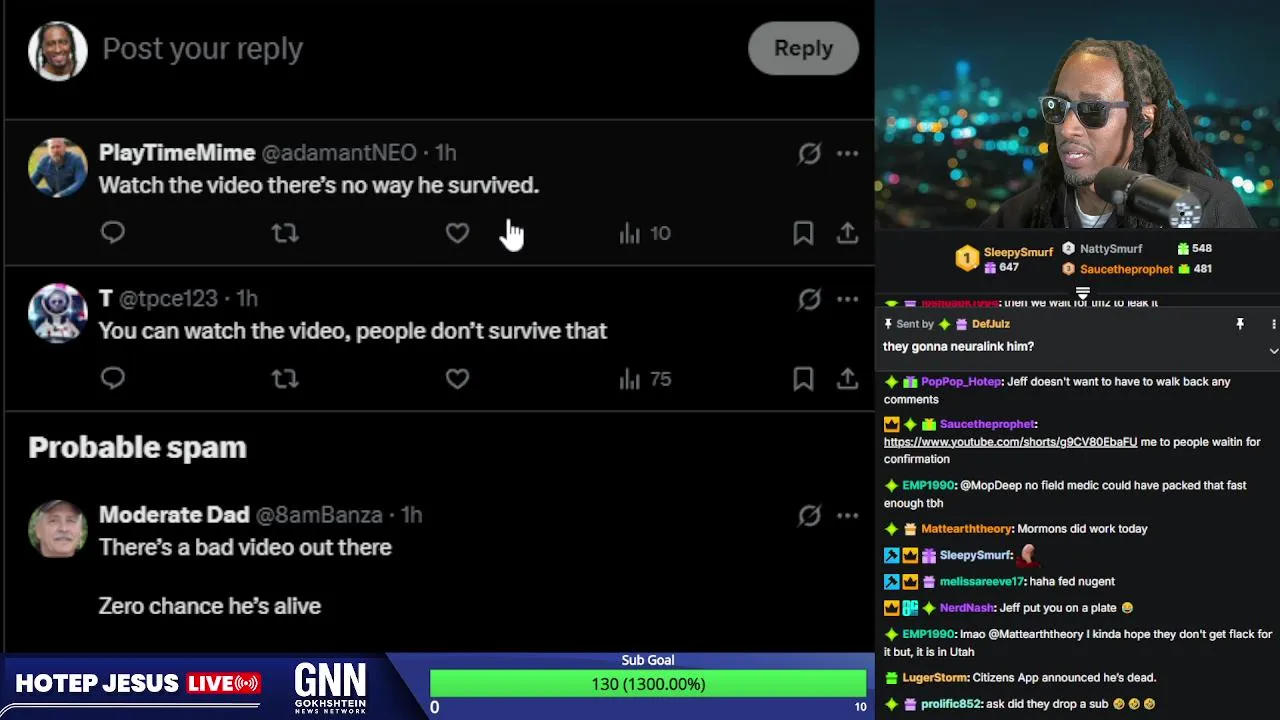Open the YouTube shorts link in chat
Viewport: 1280px width, 720px height.
point(1010,441)
